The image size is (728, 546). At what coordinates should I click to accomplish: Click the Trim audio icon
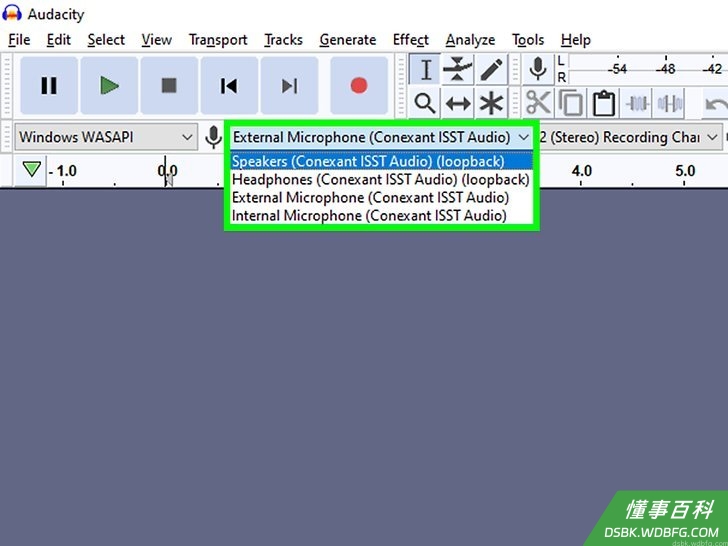(x=636, y=103)
